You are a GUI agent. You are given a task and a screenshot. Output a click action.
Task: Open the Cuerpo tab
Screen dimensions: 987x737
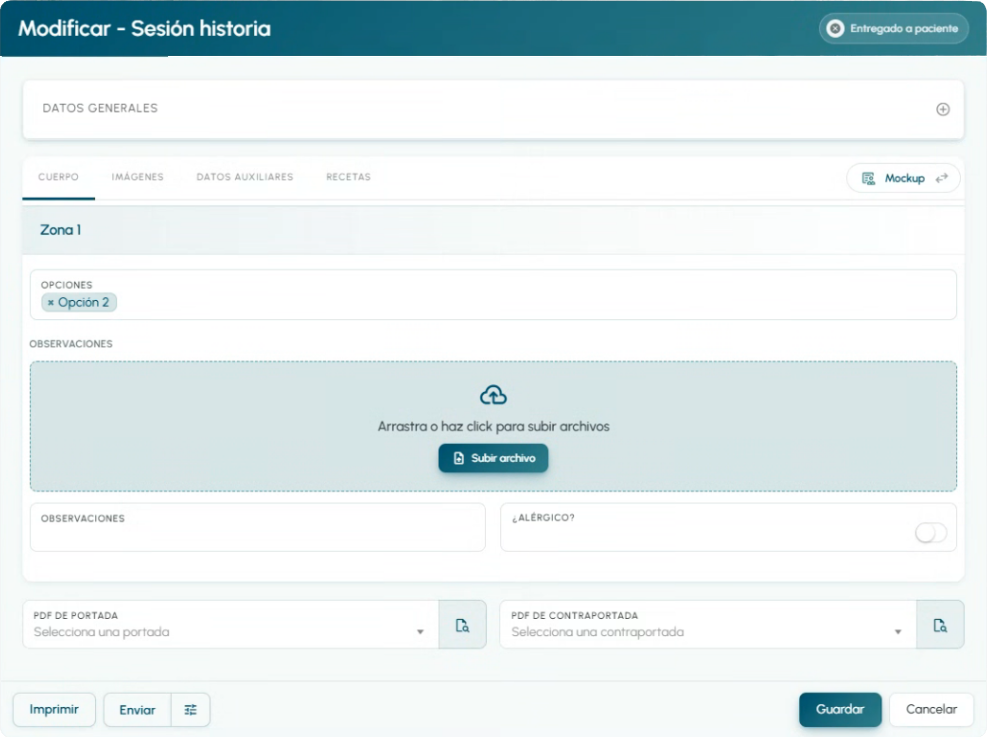(x=59, y=177)
